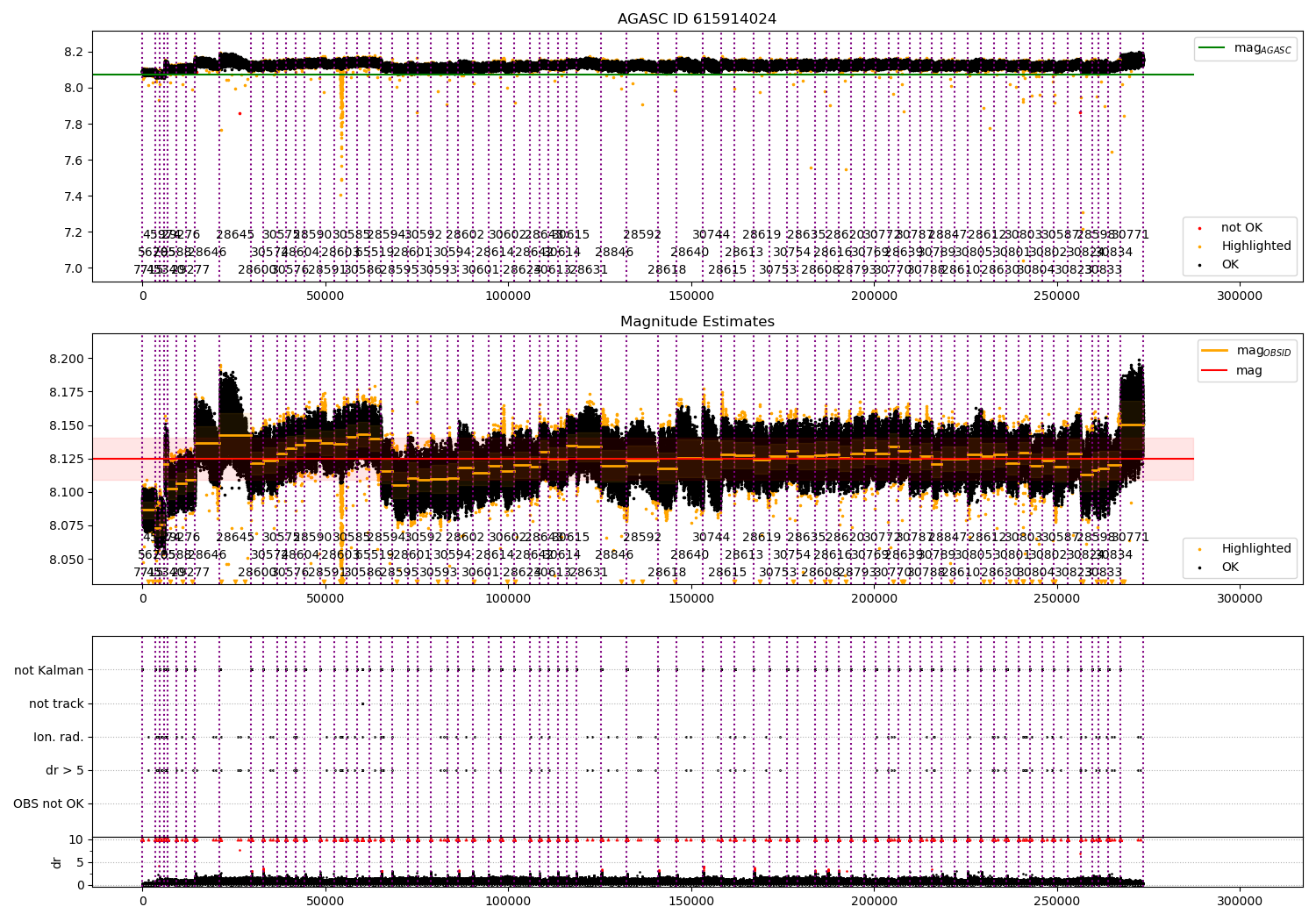Click obsid label 28846 in middle plot
1316x921 pixels.
(x=614, y=555)
